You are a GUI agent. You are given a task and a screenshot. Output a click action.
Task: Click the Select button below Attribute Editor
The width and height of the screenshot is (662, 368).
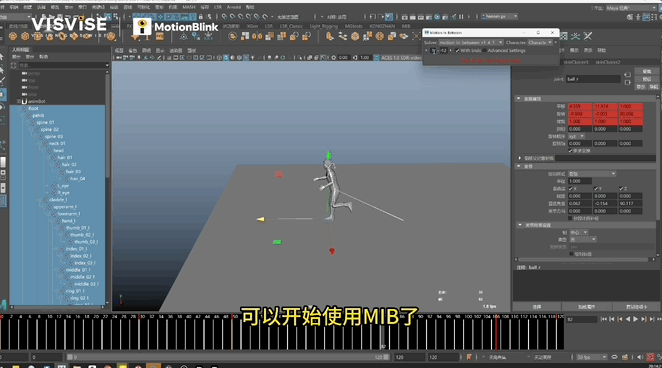536,307
